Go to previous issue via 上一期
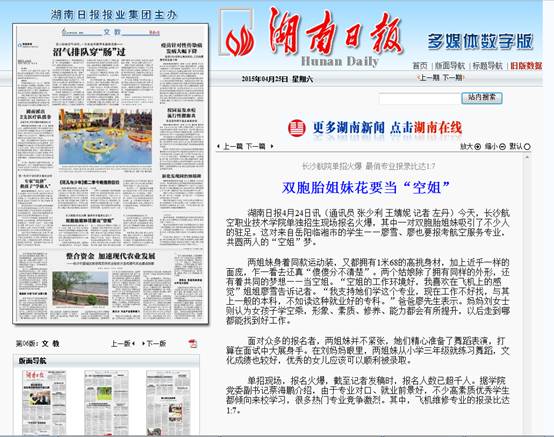This screenshot has height=437, width=554. pyautogui.click(x=429, y=77)
